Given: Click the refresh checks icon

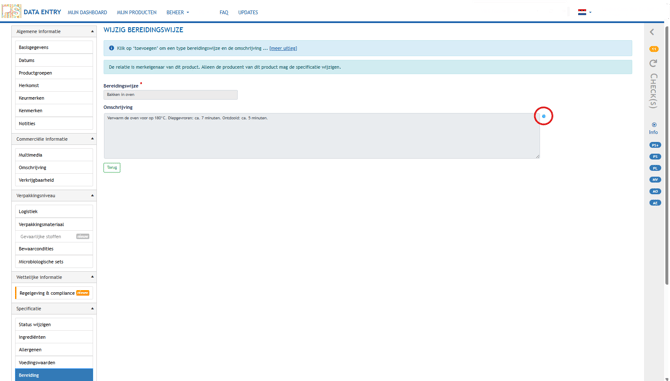Looking at the screenshot, I should [653, 63].
